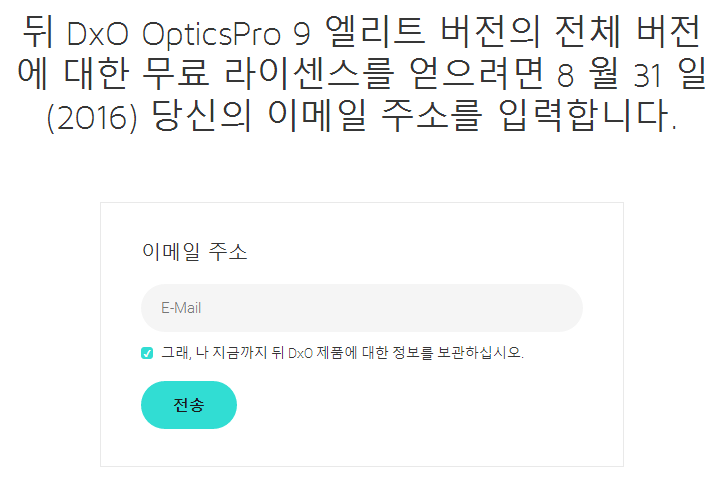Click the 전송 submit button
720x492 pixels.
pos(189,405)
